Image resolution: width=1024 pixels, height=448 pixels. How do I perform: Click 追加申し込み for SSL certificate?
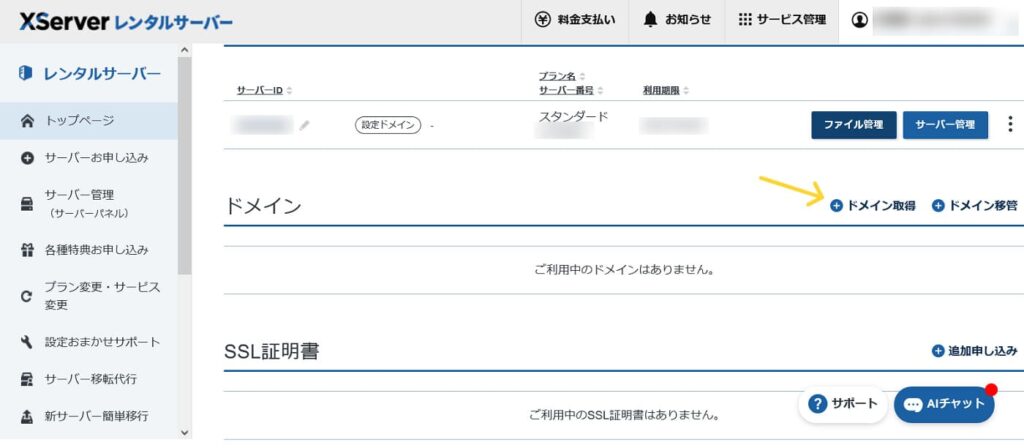pos(974,351)
